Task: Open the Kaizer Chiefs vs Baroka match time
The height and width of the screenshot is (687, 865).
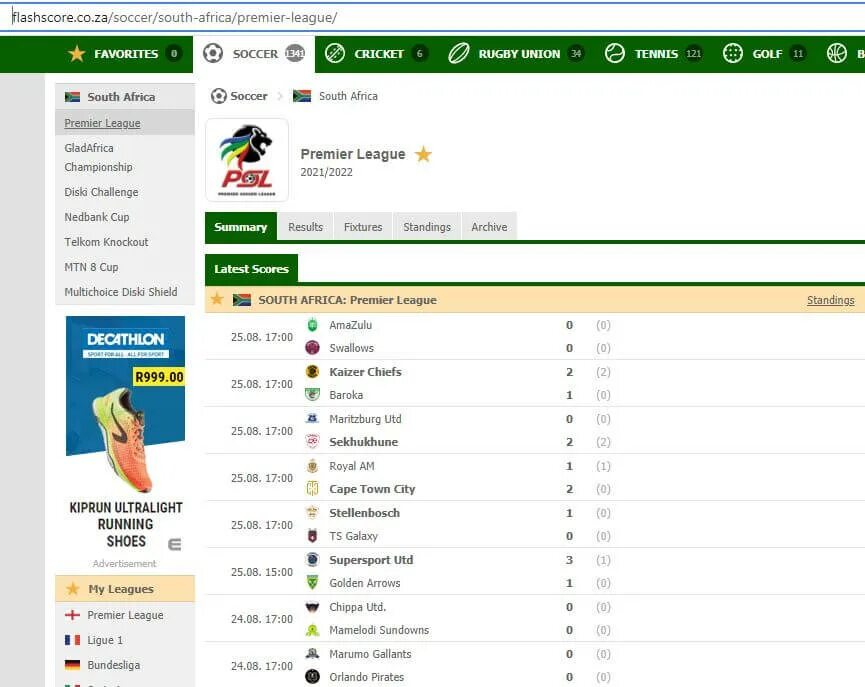Action: tap(261, 384)
